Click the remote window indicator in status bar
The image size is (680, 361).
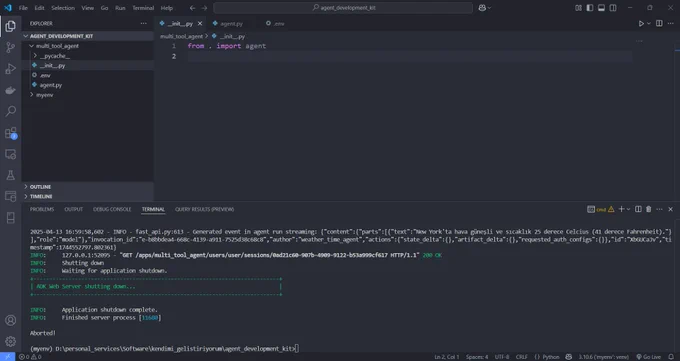point(7,357)
